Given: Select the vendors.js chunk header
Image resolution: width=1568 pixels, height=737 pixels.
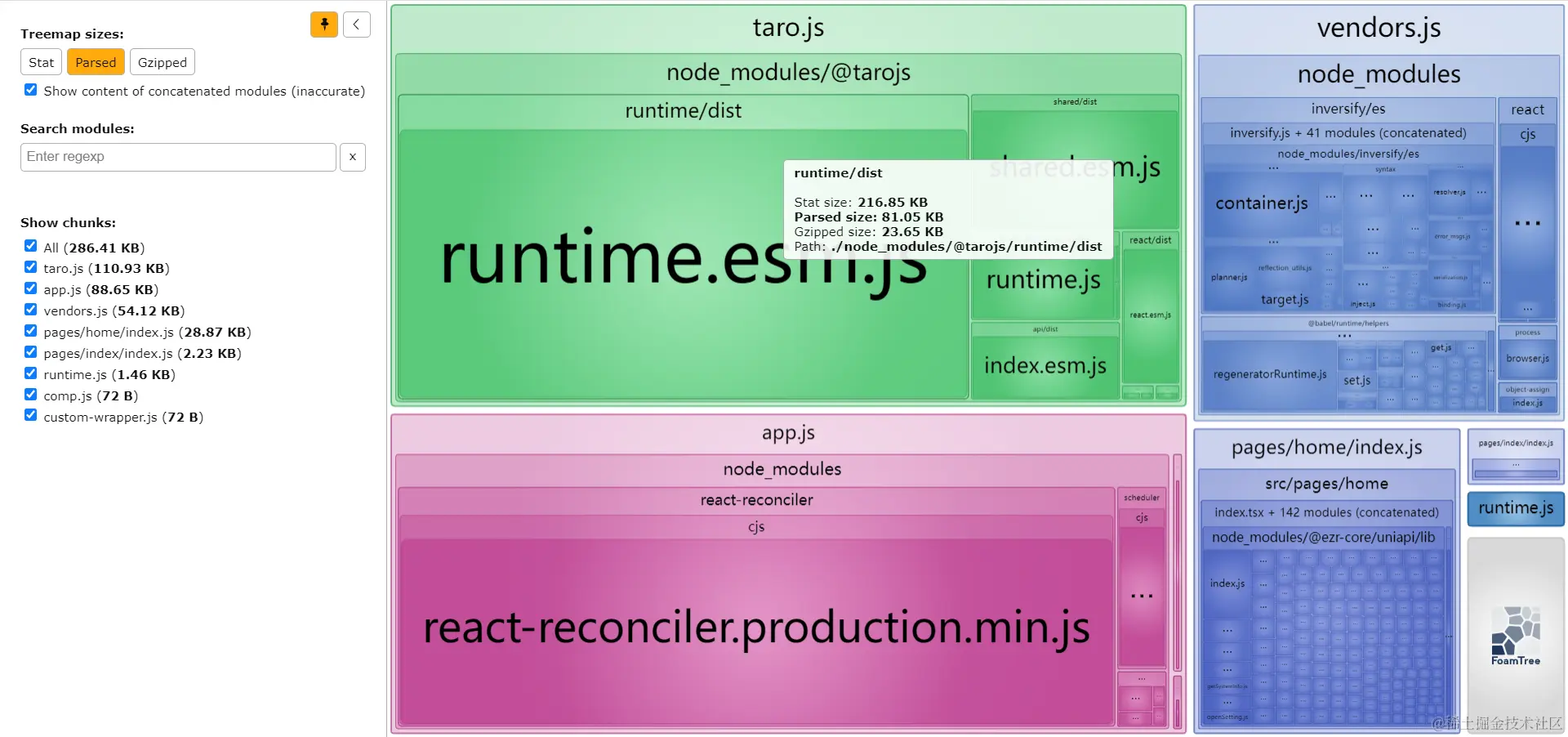Looking at the screenshot, I should click(1379, 29).
